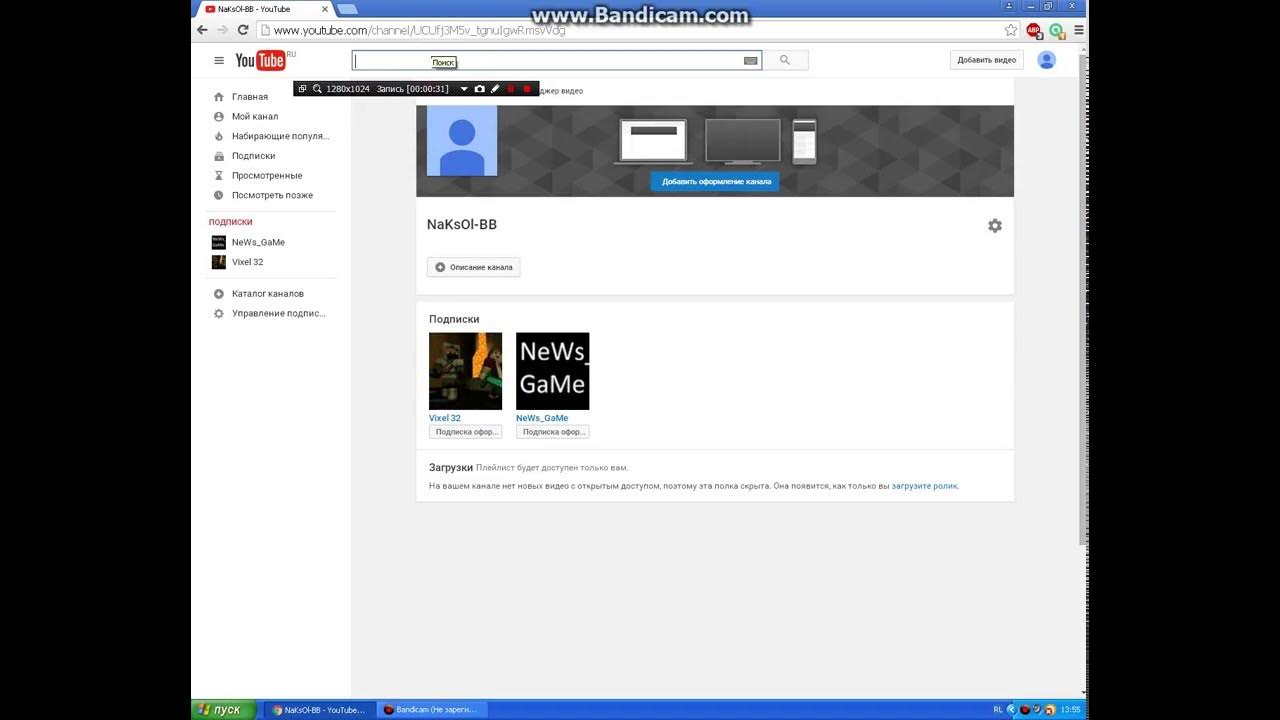Open the Bandicam dropdown arrow
The height and width of the screenshot is (720, 1280).
pos(464,89)
